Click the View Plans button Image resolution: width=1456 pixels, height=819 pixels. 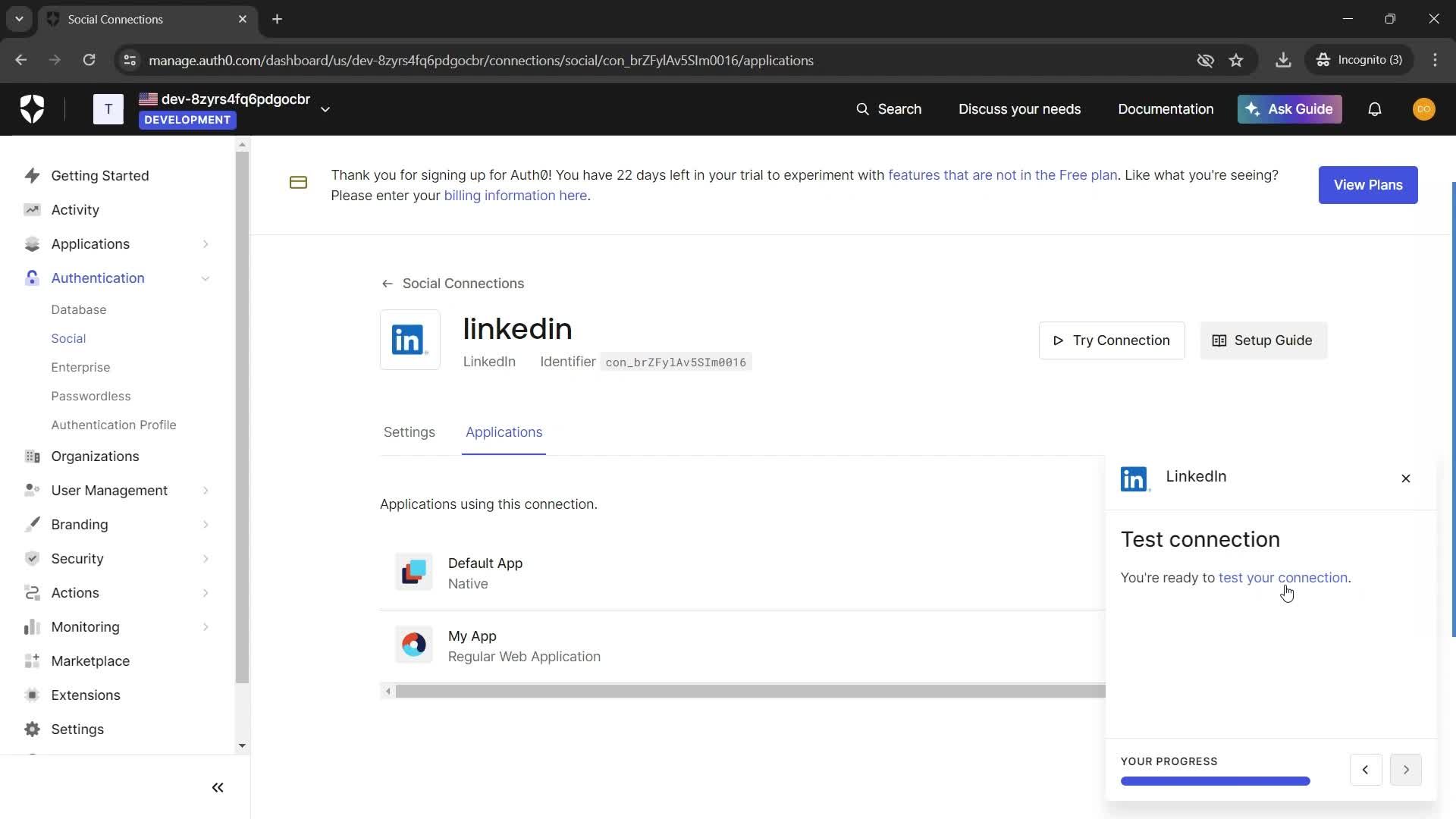pos(1367,185)
